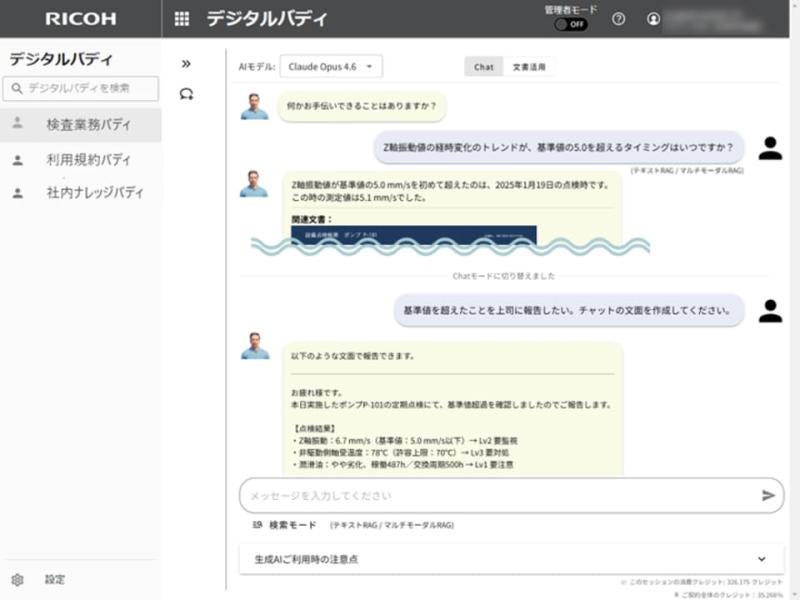Click Chatモードに切り替えました notice text
The height and width of the screenshot is (600, 800).
point(504,276)
